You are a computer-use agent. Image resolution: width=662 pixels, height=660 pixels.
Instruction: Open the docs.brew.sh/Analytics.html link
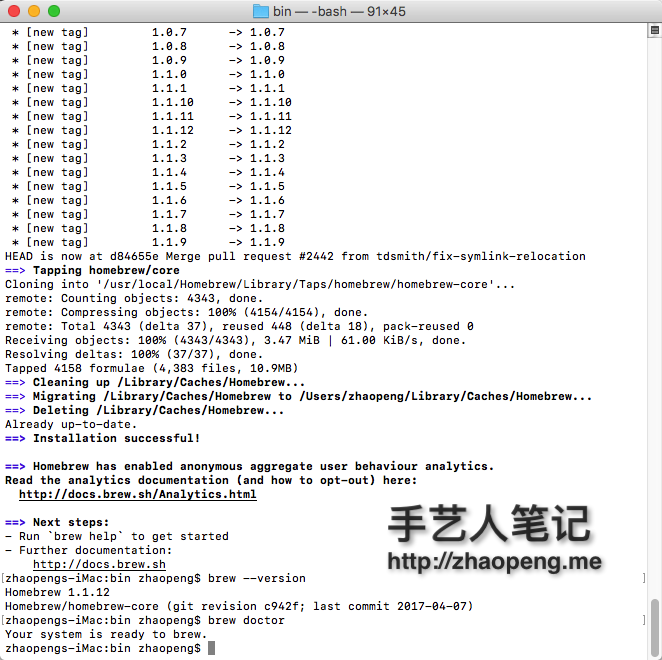pyautogui.click(x=137, y=494)
